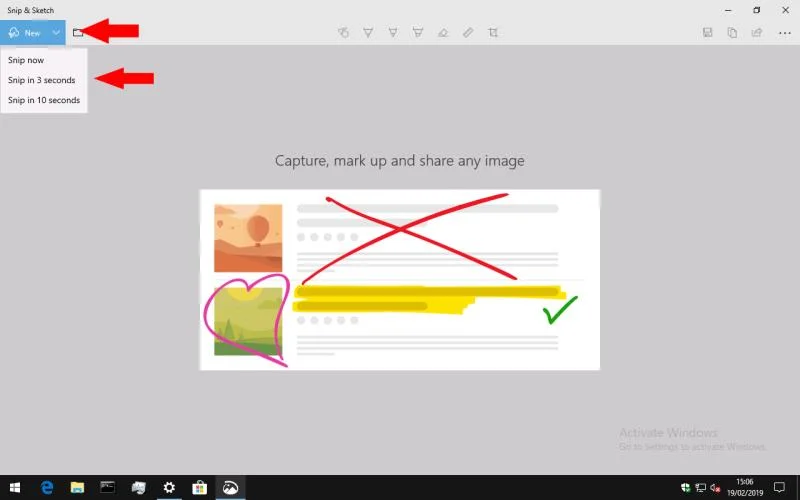Open File Explorer from the taskbar
800x500 pixels.
tap(77, 488)
